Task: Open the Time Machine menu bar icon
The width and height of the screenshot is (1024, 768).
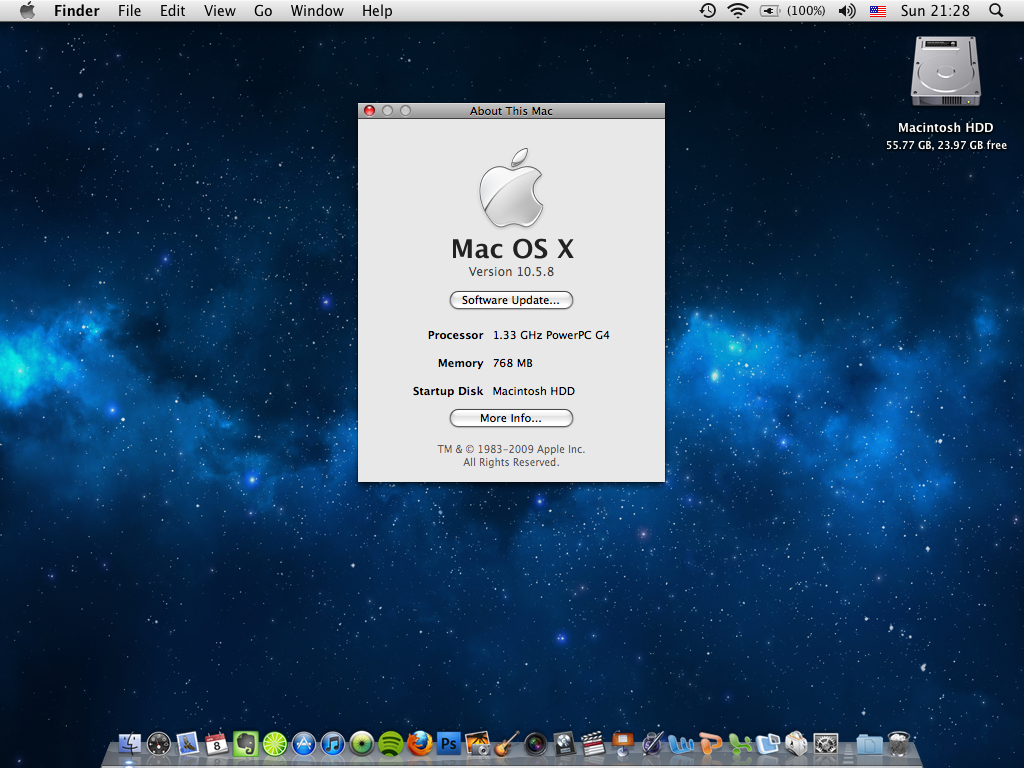Action: point(708,10)
